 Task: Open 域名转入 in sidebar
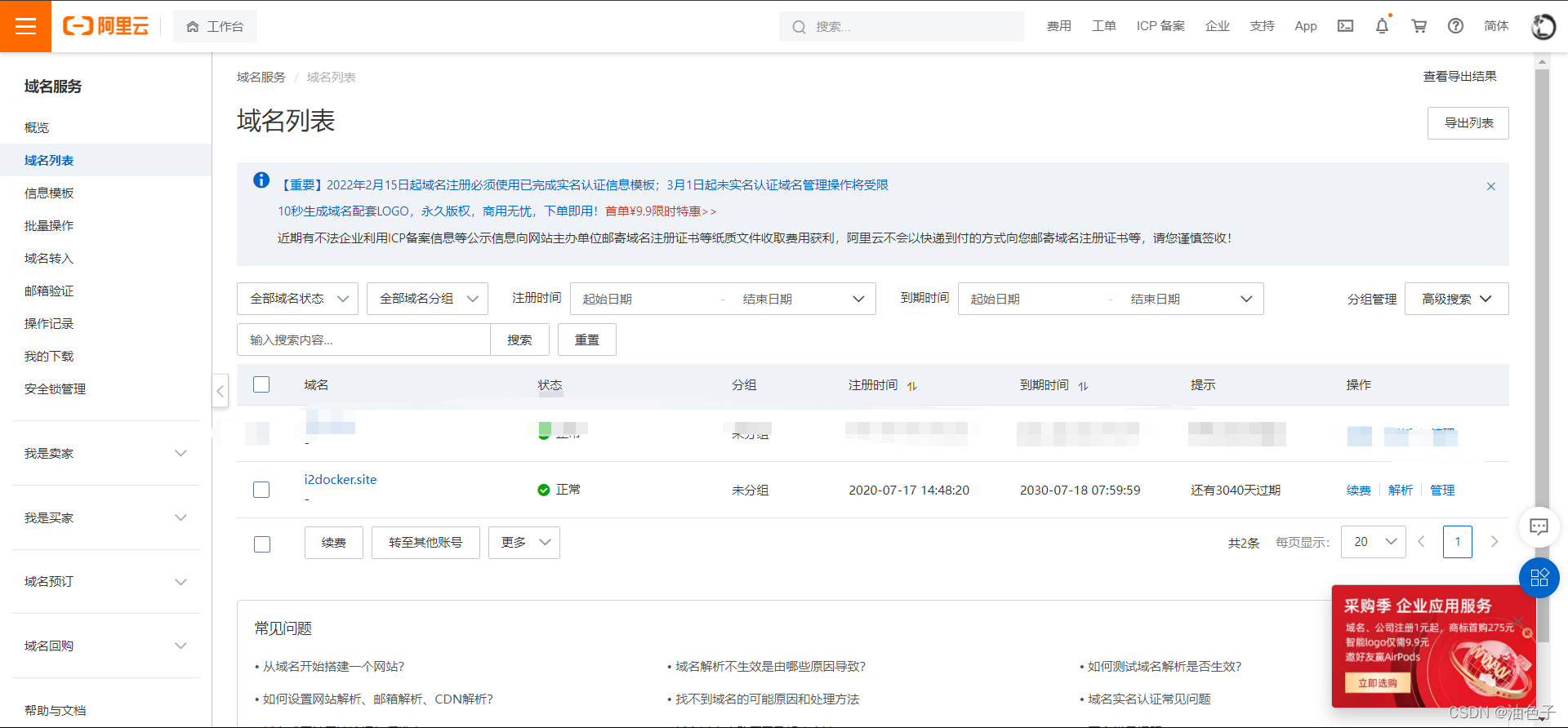coord(49,258)
